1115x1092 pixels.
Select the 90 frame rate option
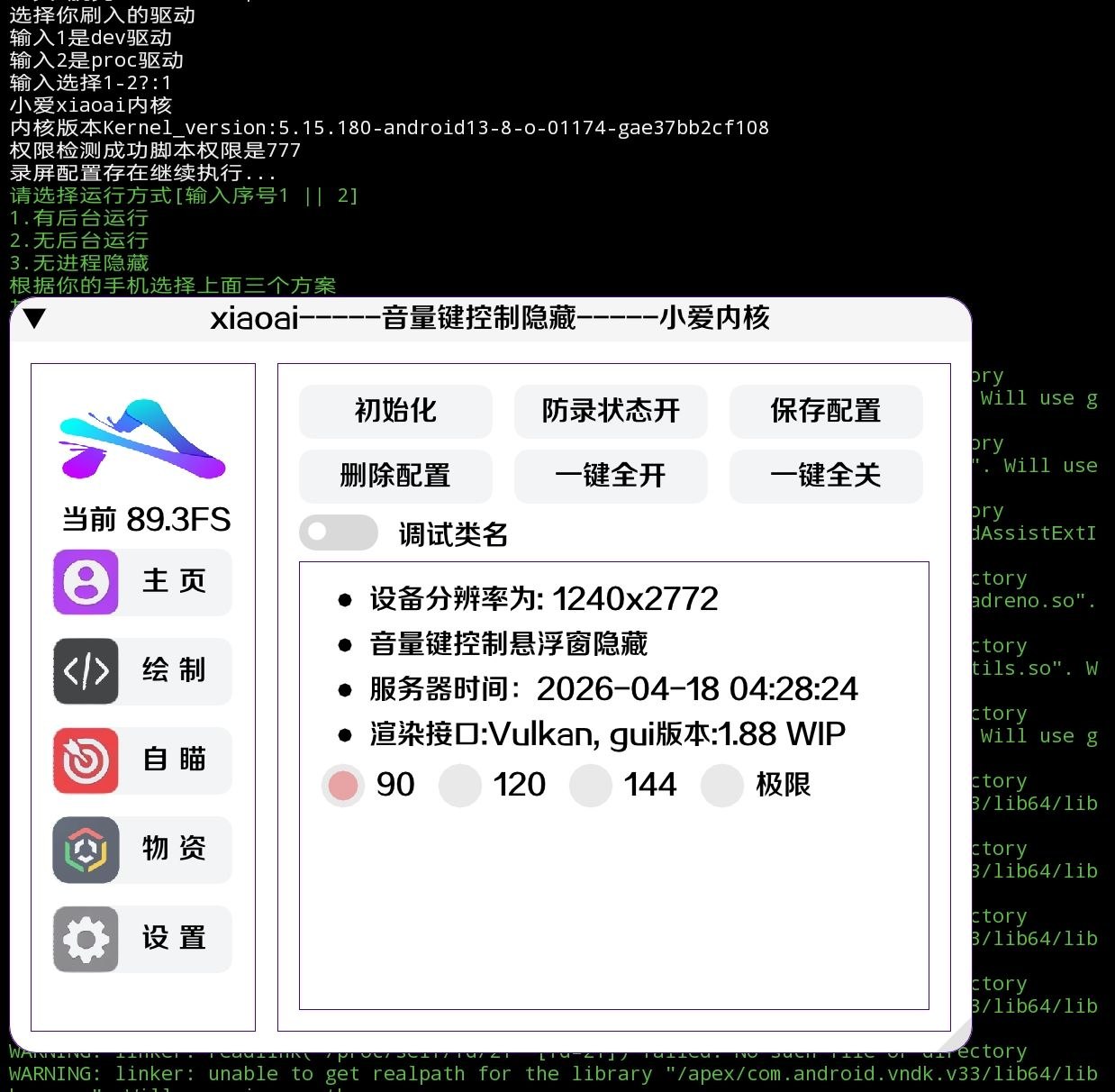pos(343,785)
